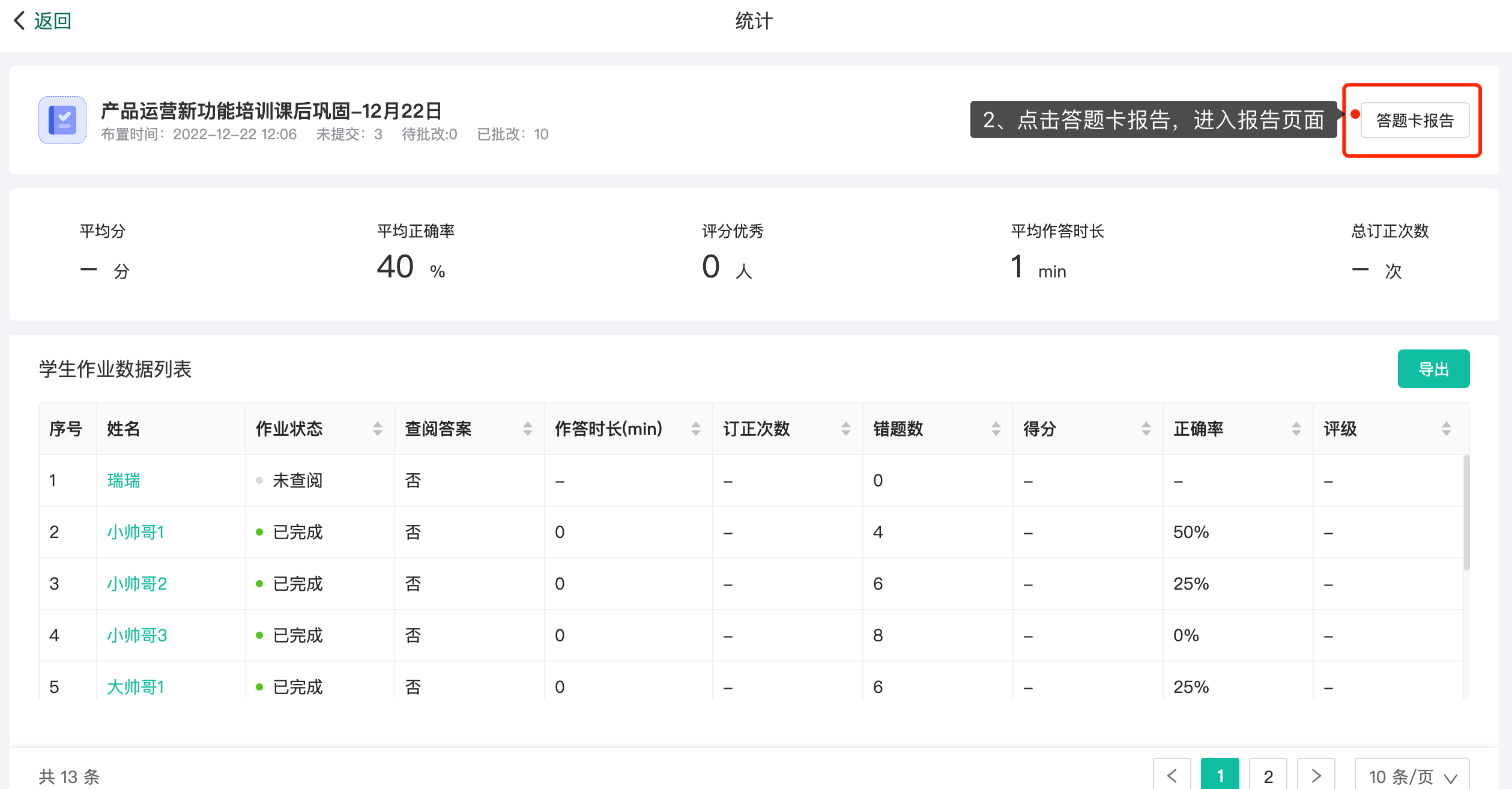Click the 布置时间 2022-12-22 12:06 text
This screenshot has width=1512, height=789.
(x=199, y=135)
